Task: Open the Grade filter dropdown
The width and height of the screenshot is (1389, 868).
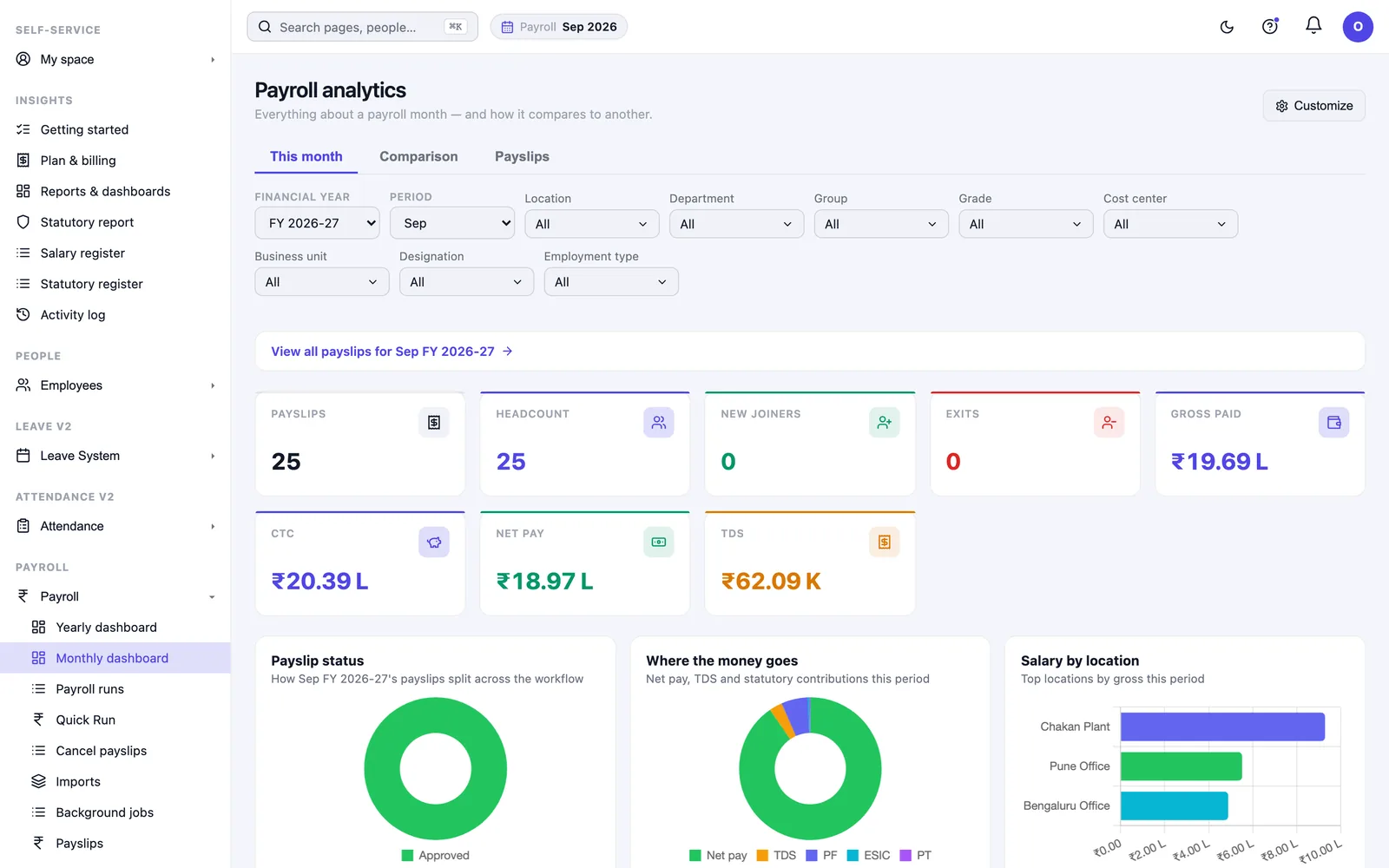Action: pyautogui.click(x=1026, y=224)
